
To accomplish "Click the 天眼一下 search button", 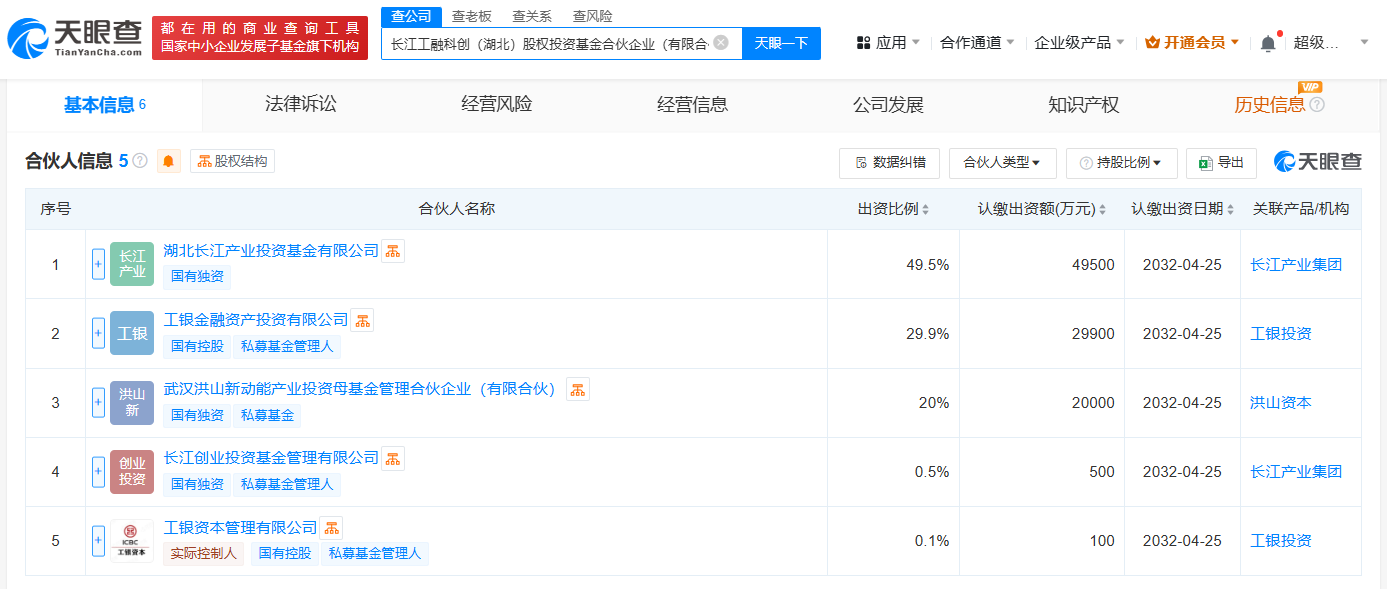I will click(781, 43).
